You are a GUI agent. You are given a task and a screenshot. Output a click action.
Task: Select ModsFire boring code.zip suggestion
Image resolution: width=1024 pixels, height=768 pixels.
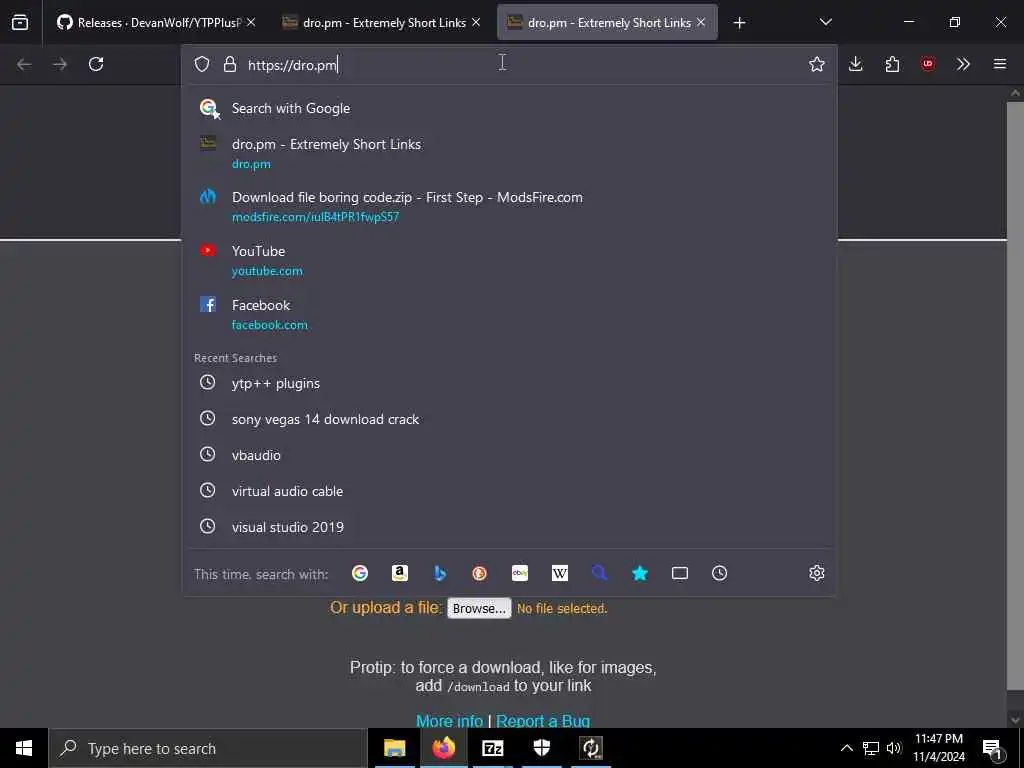coord(509,206)
